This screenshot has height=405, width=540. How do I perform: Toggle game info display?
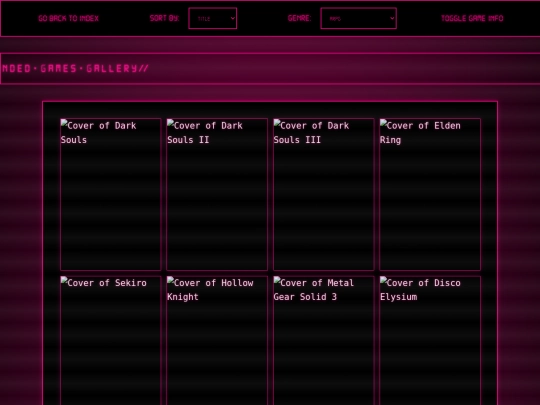(x=472, y=18)
